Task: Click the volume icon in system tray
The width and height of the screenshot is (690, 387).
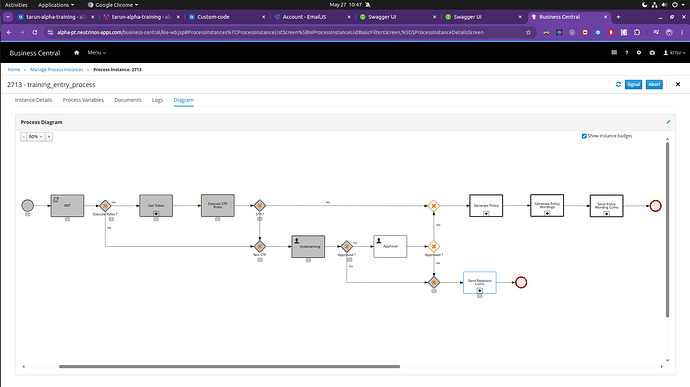Action: click(664, 5)
